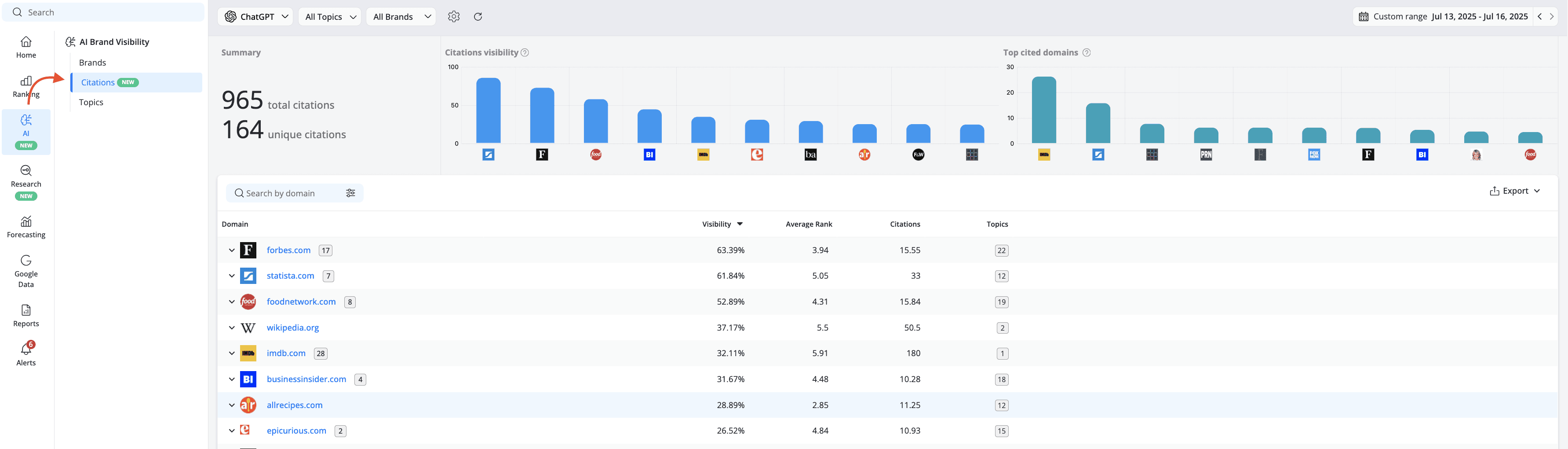Viewport: 1568px width, 449px height.
Task: Click the Business Insider icon under Top cited domains
Action: pyautogui.click(x=1422, y=155)
